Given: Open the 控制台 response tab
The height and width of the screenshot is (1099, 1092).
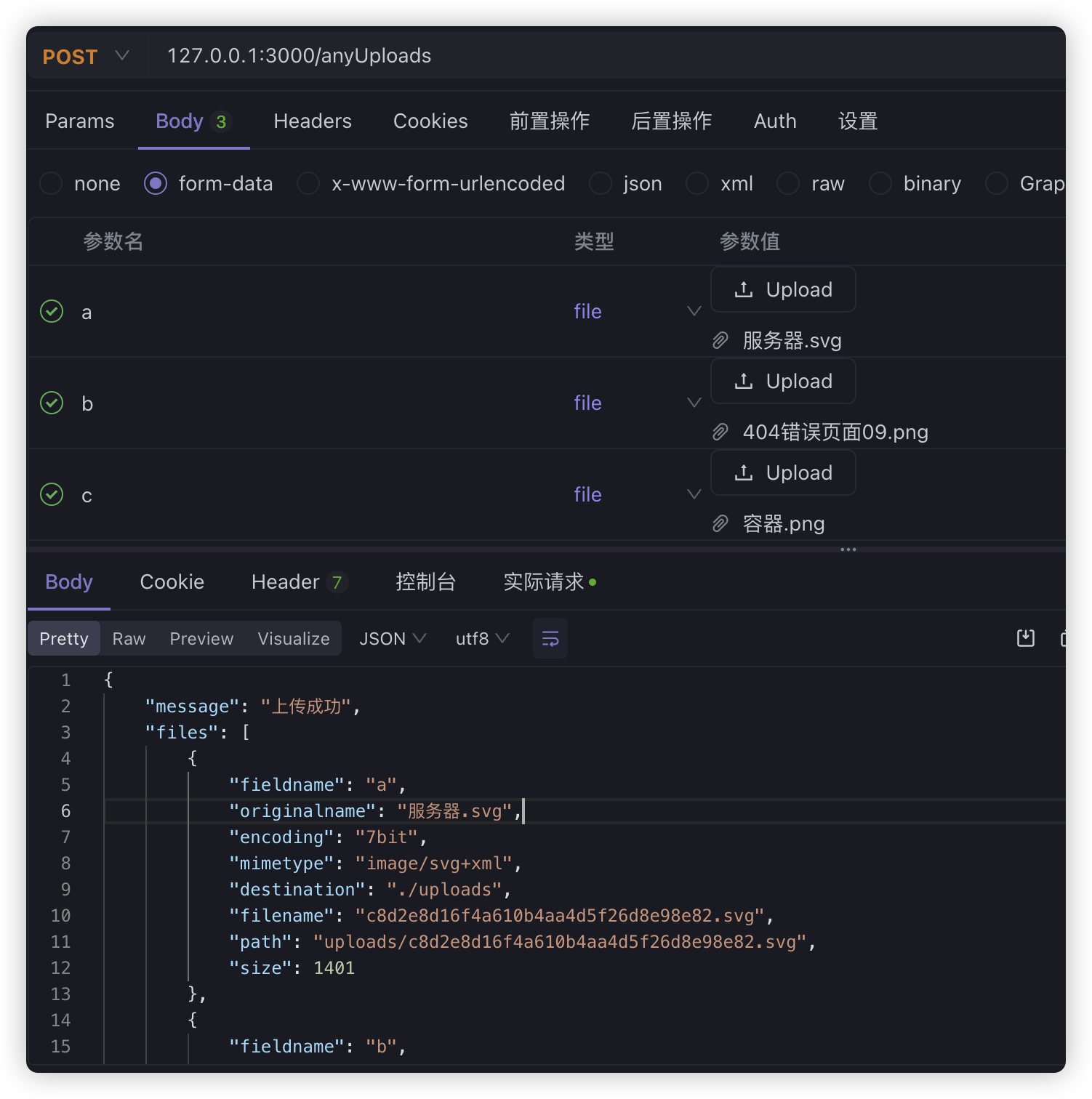Looking at the screenshot, I should tap(425, 581).
